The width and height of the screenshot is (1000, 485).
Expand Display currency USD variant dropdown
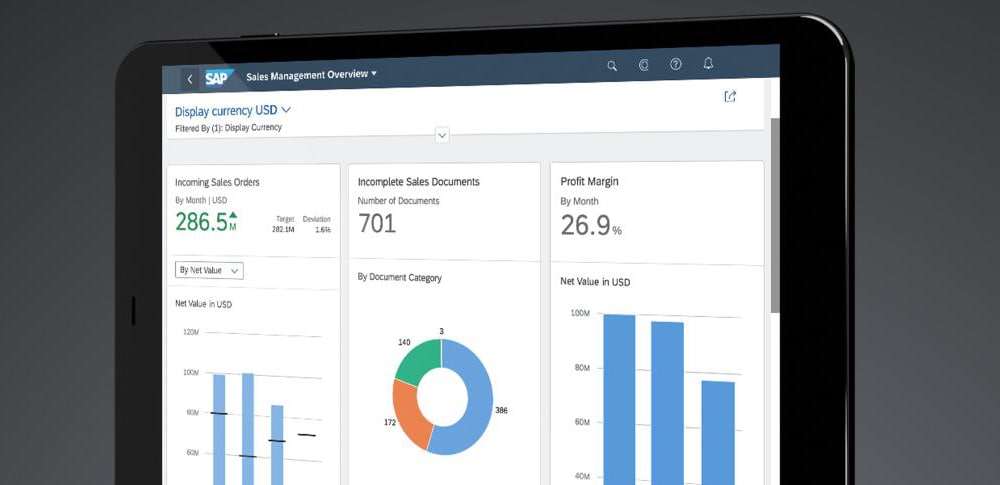[x=233, y=110]
